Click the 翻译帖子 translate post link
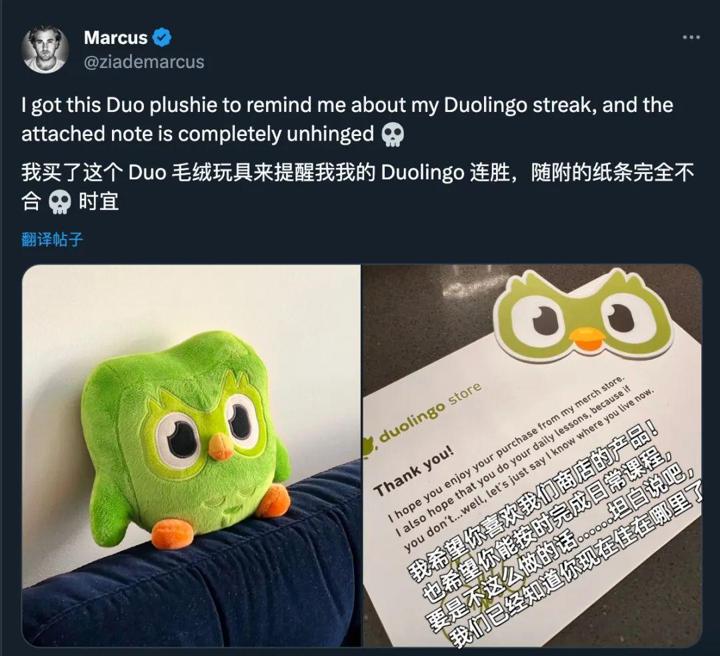The height and width of the screenshot is (656, 720). (52, 239)
